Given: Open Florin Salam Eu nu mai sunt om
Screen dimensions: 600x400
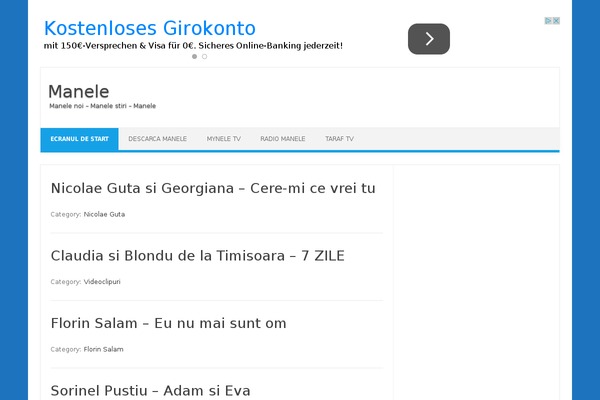Looking at the screenshot, I should 168,323.
